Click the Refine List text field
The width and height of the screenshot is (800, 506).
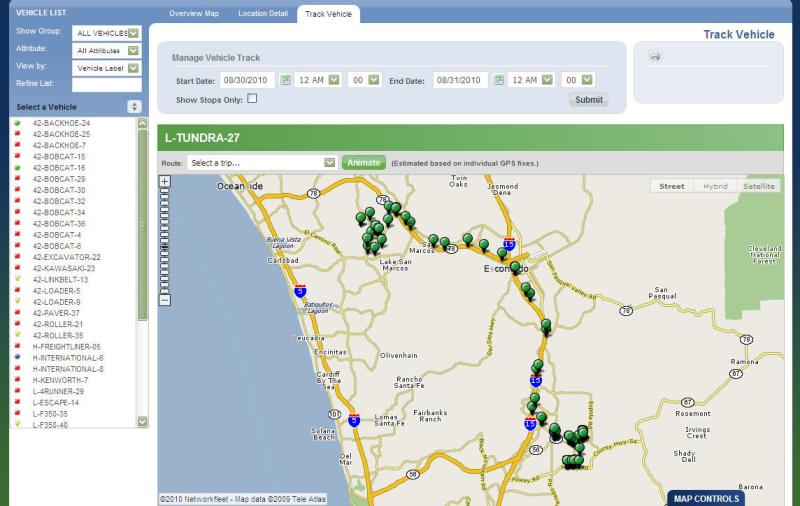106,85
